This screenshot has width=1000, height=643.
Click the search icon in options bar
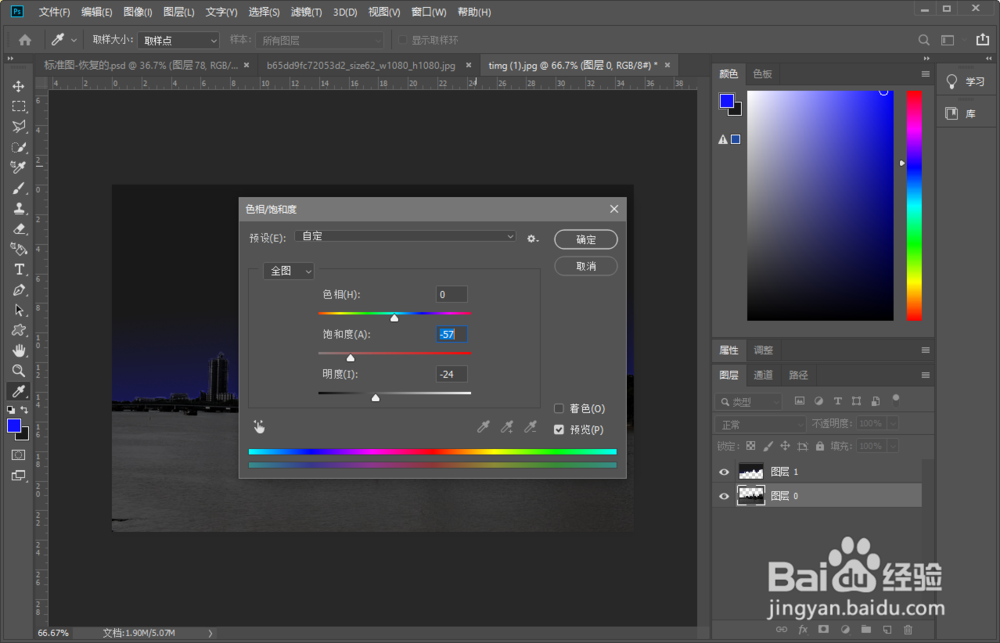point(923,40)
